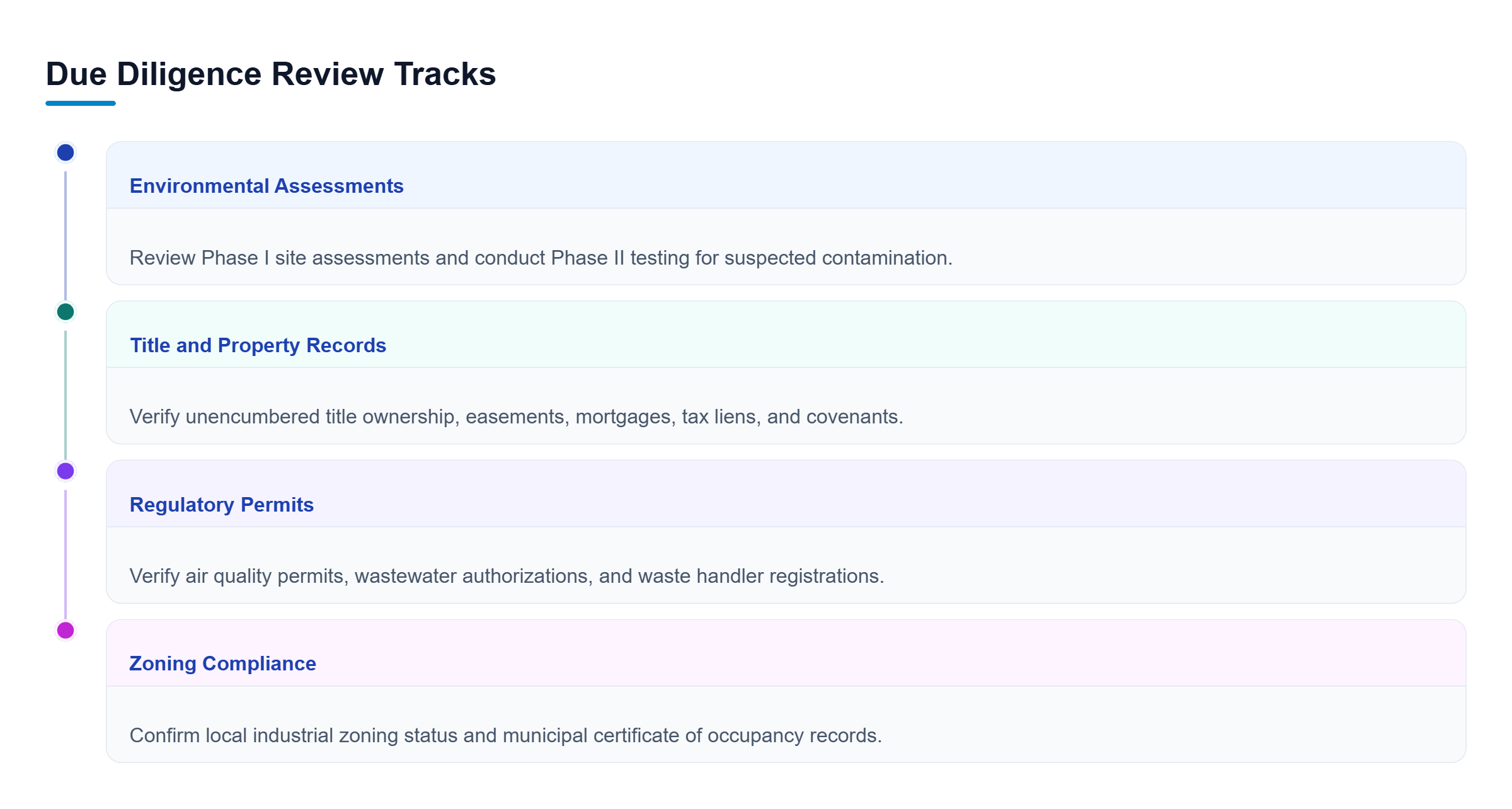Click the text about unencumbered title ownership
This screenshot has height=809, width=1512.
(517, 416)
